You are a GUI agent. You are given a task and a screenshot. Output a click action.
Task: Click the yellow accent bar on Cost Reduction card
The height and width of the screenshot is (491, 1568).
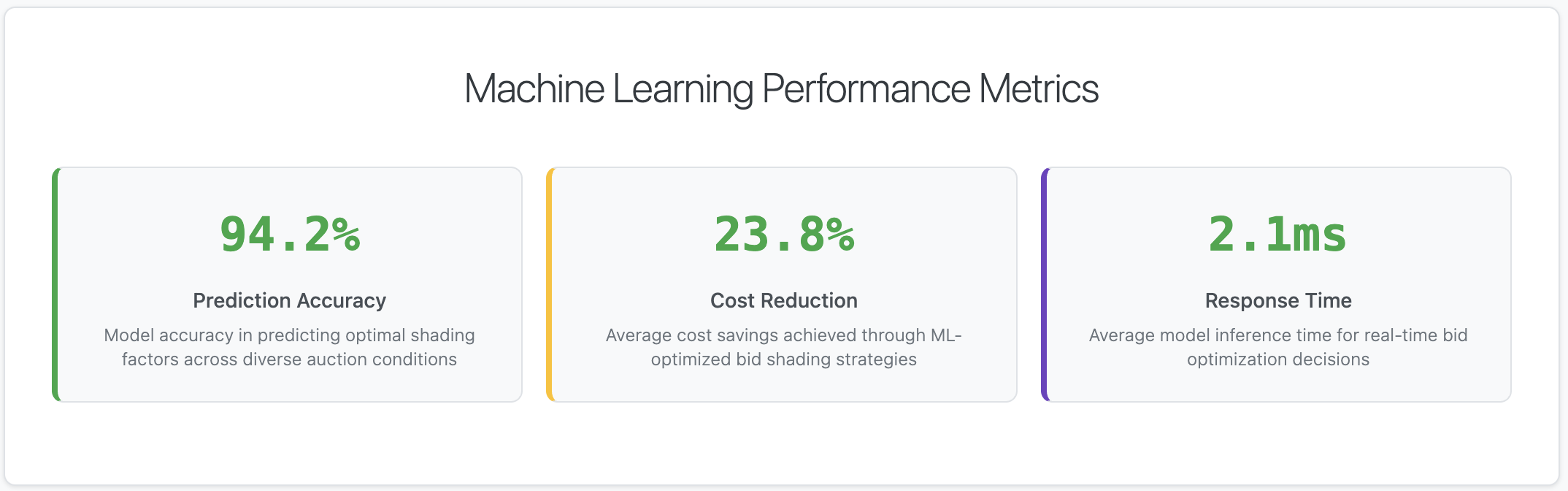pyautogui.click(x=550, y=284)
